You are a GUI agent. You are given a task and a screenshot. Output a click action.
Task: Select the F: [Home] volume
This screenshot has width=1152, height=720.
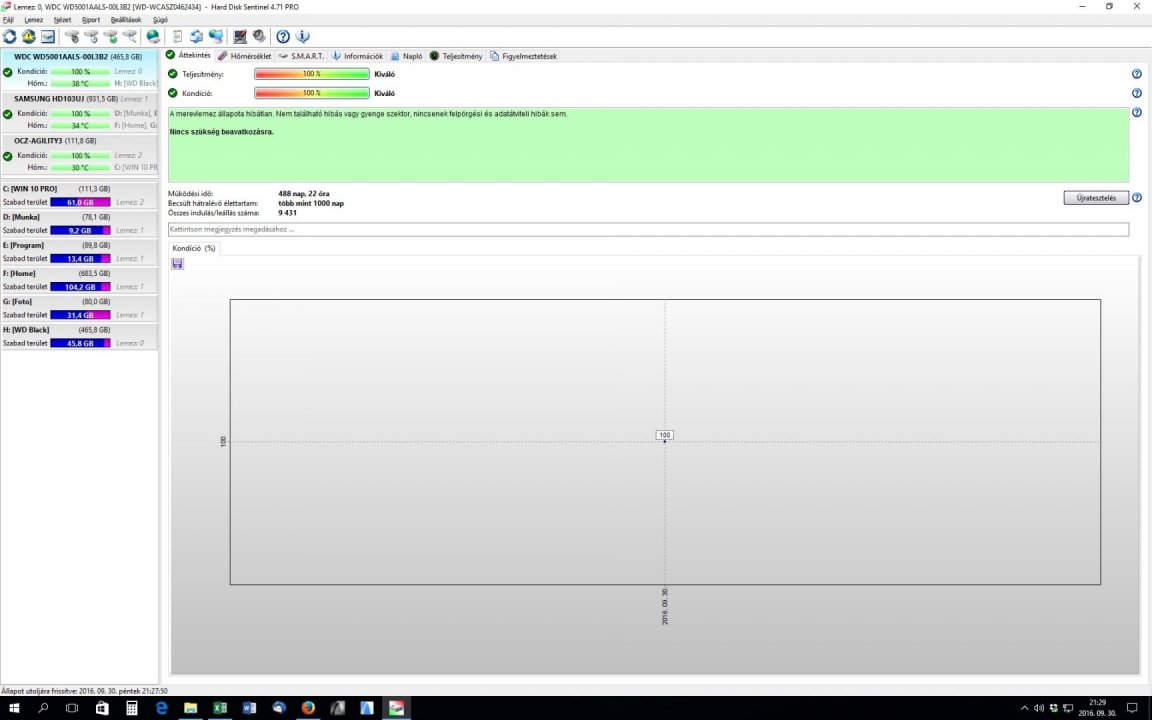point(79,280)
